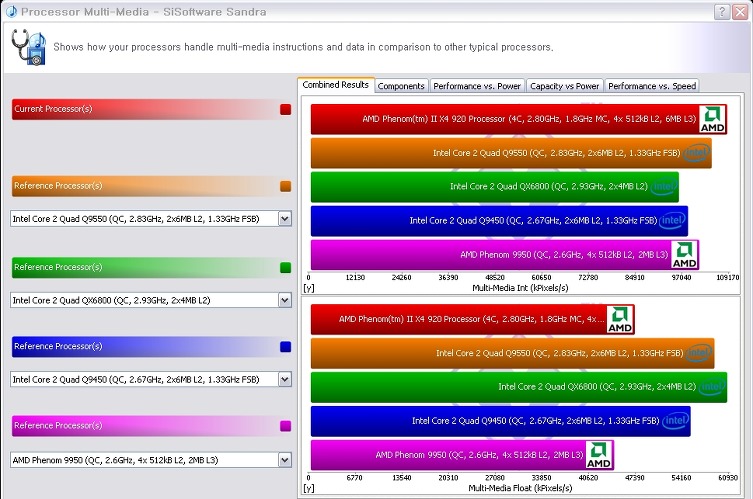Click the Q9450 reference processor combo box text
This screenshot has height=499, width=753.
pos(136,380)
